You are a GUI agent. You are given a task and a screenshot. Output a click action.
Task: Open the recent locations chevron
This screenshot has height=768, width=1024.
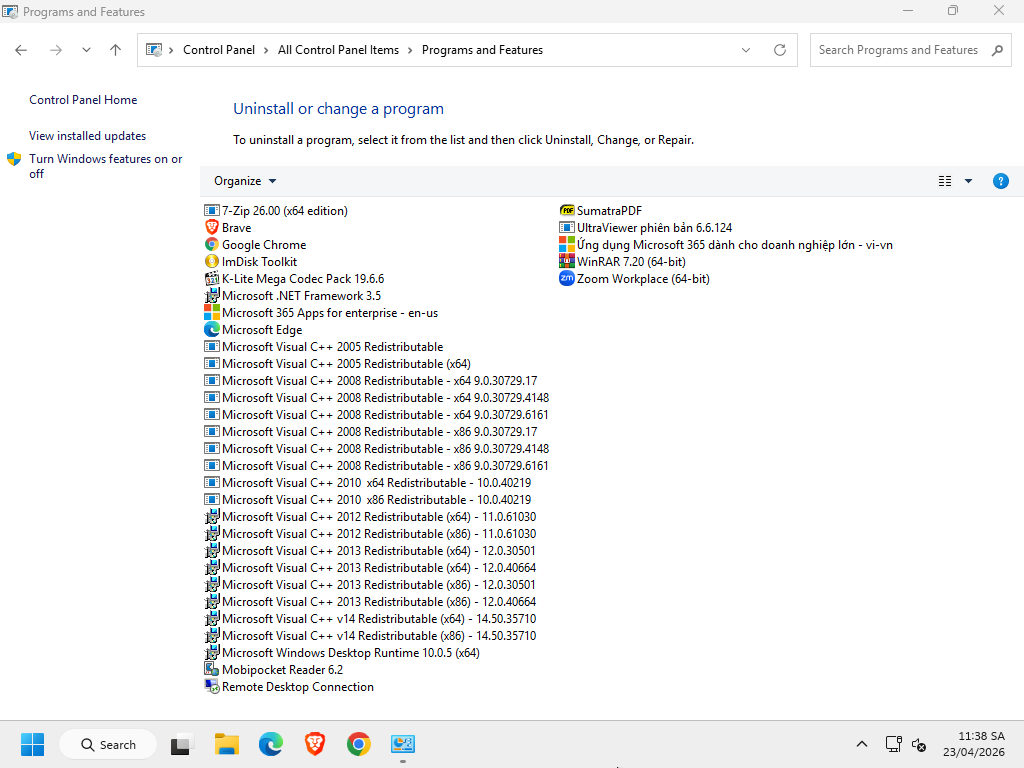86,50
